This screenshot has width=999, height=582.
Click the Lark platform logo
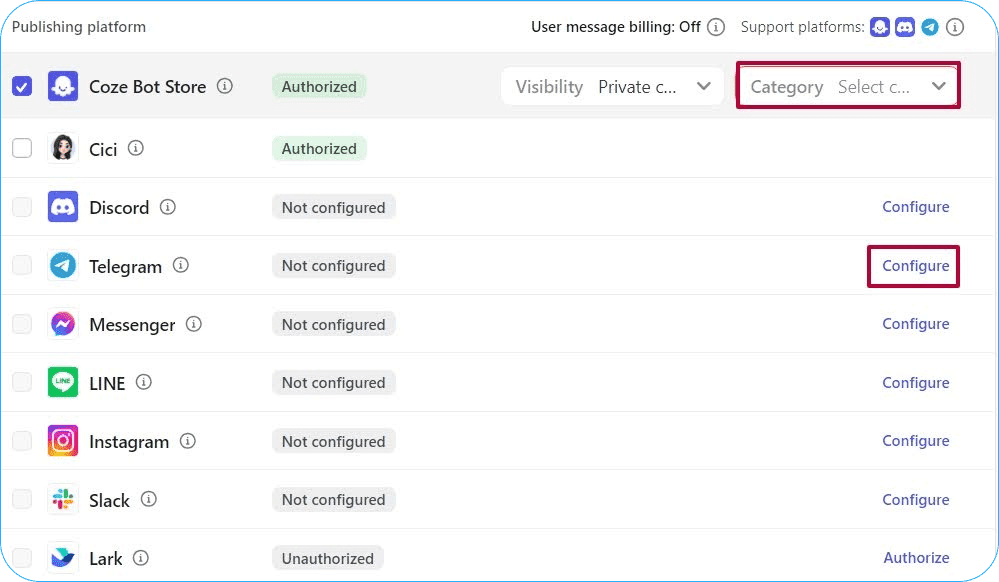pyautogui.click(x=62, y=558)
